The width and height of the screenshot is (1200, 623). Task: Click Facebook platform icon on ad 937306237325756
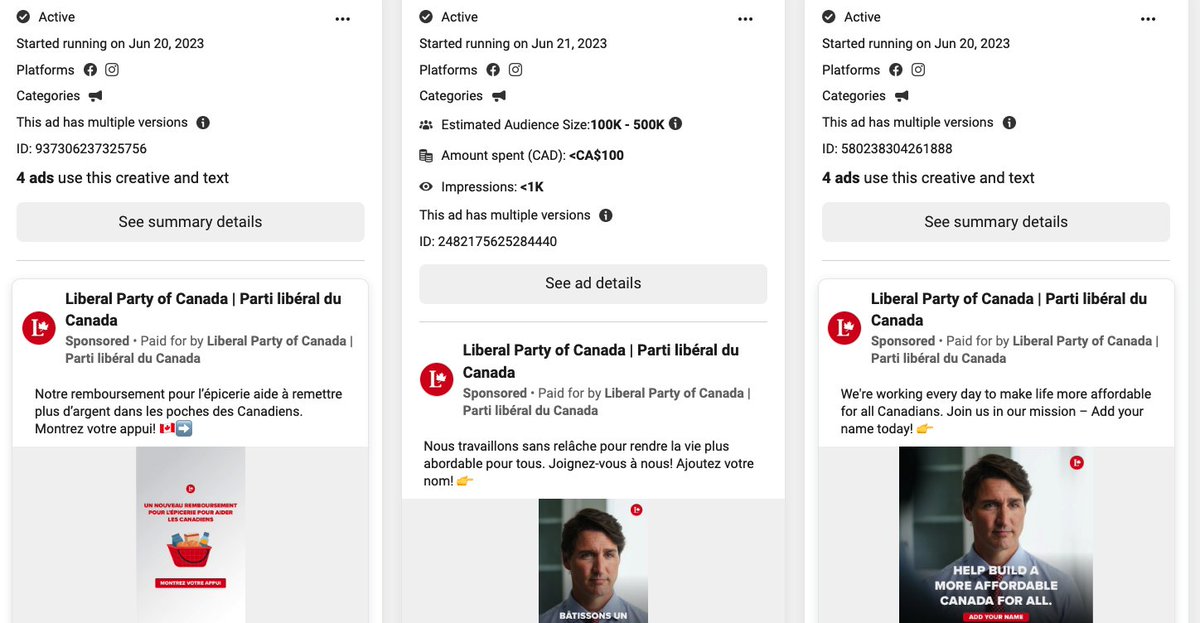[90, 70]
